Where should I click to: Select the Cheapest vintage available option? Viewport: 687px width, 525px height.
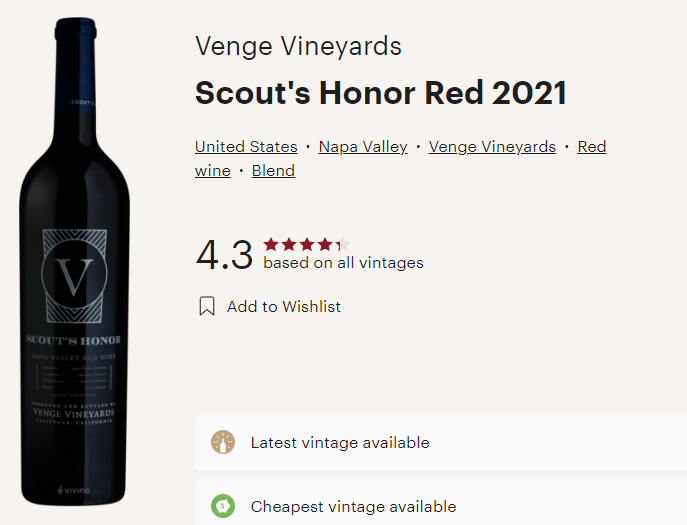353,506
